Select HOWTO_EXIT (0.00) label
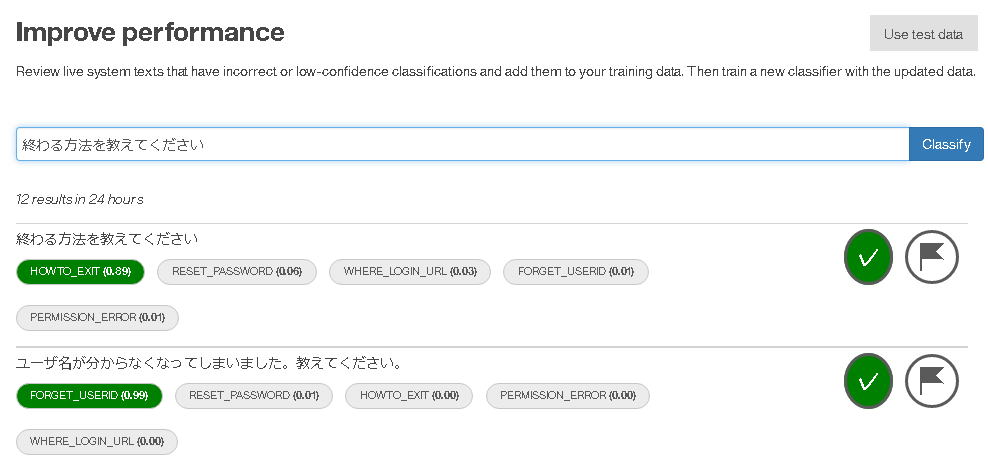Image resolution: width=988 pixels, height=460 pixels. [x=409, y=396]
